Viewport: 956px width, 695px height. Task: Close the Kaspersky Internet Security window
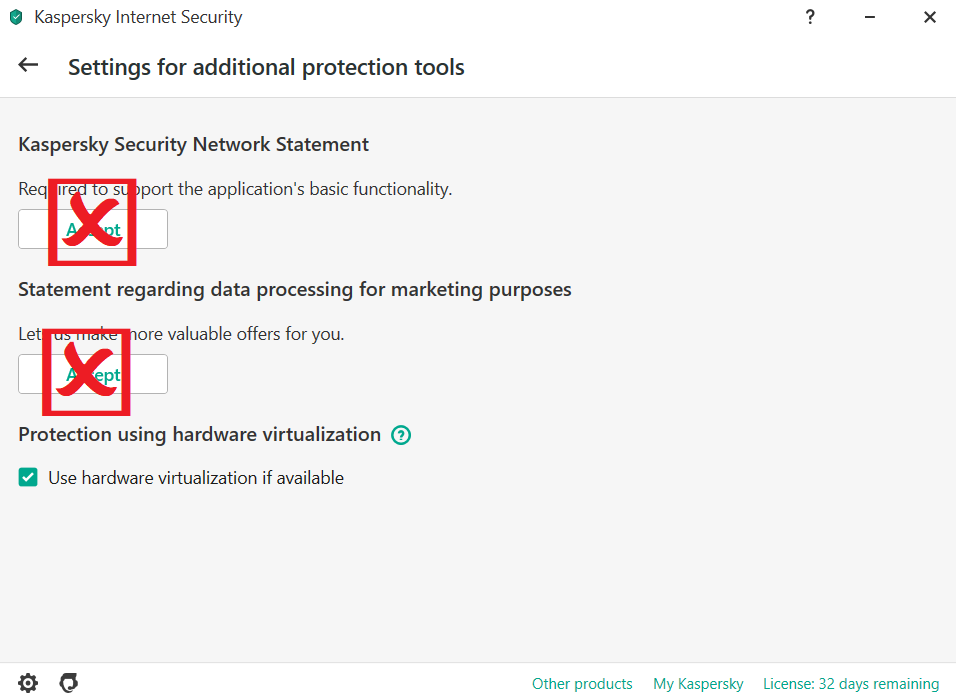click(930, 17)
